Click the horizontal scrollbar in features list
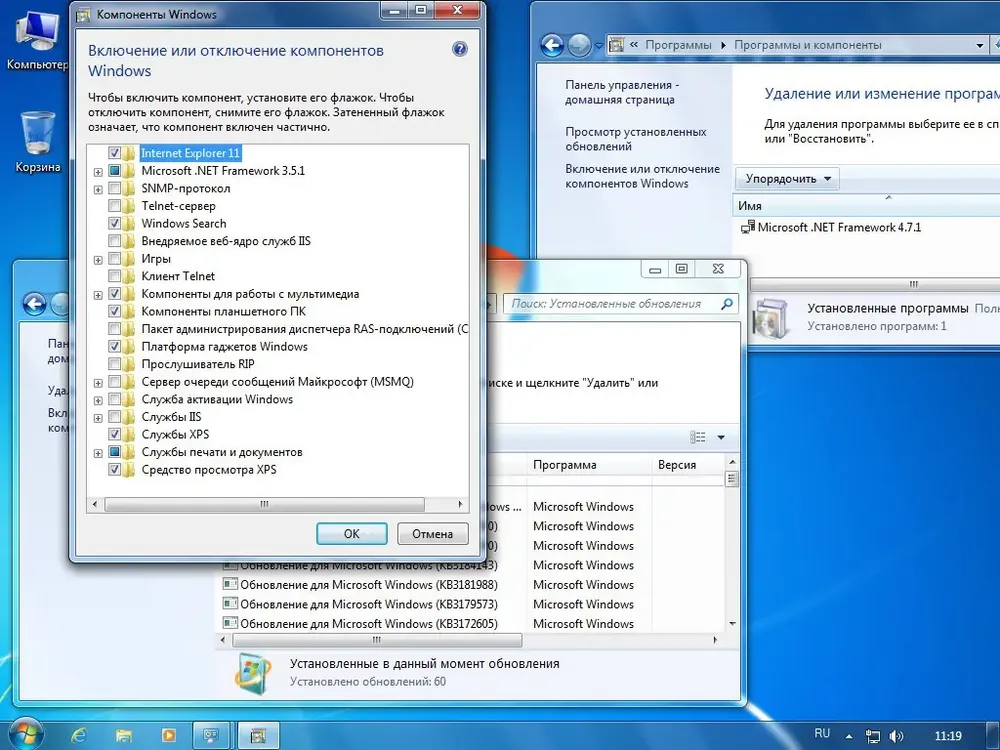1000x750 pixels. (264, 504)
